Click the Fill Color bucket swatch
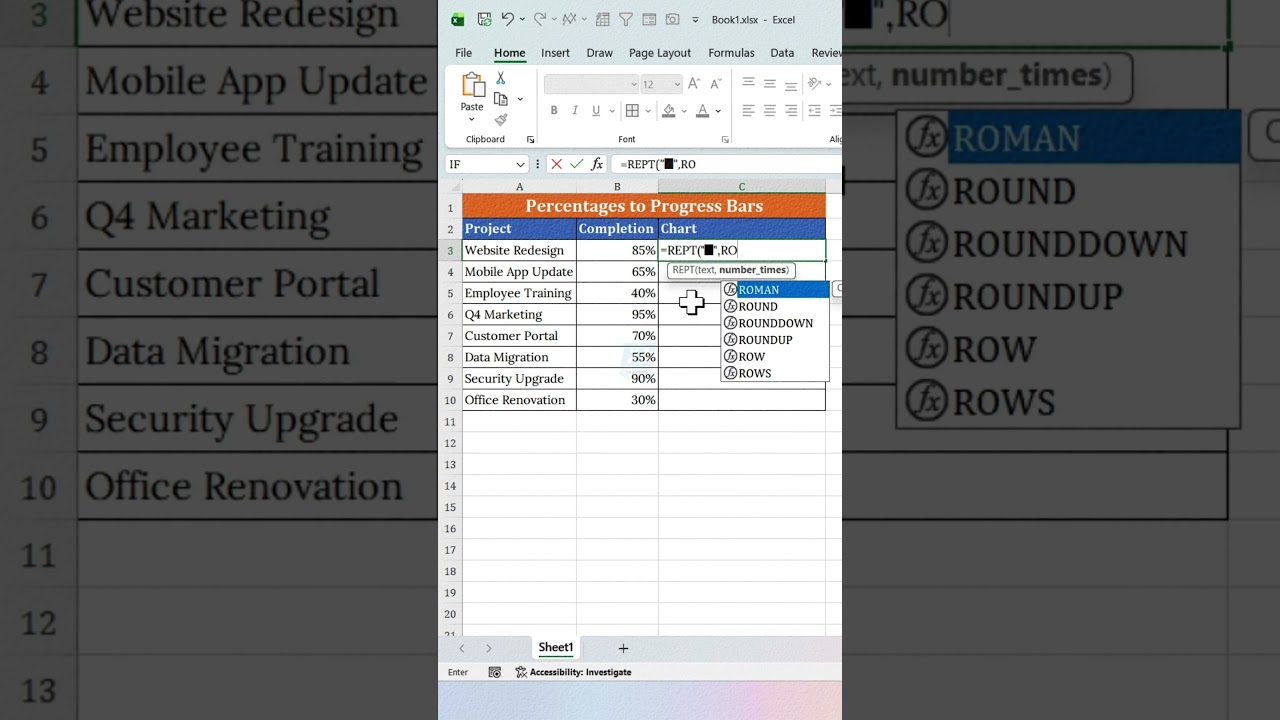This screenshot has width=1280, height=720. [669, 111]
